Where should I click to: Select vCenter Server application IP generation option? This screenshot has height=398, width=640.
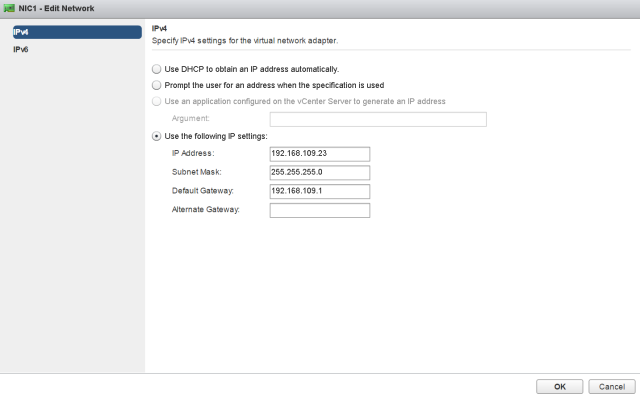pyautogui.click(x=156, y=101)
